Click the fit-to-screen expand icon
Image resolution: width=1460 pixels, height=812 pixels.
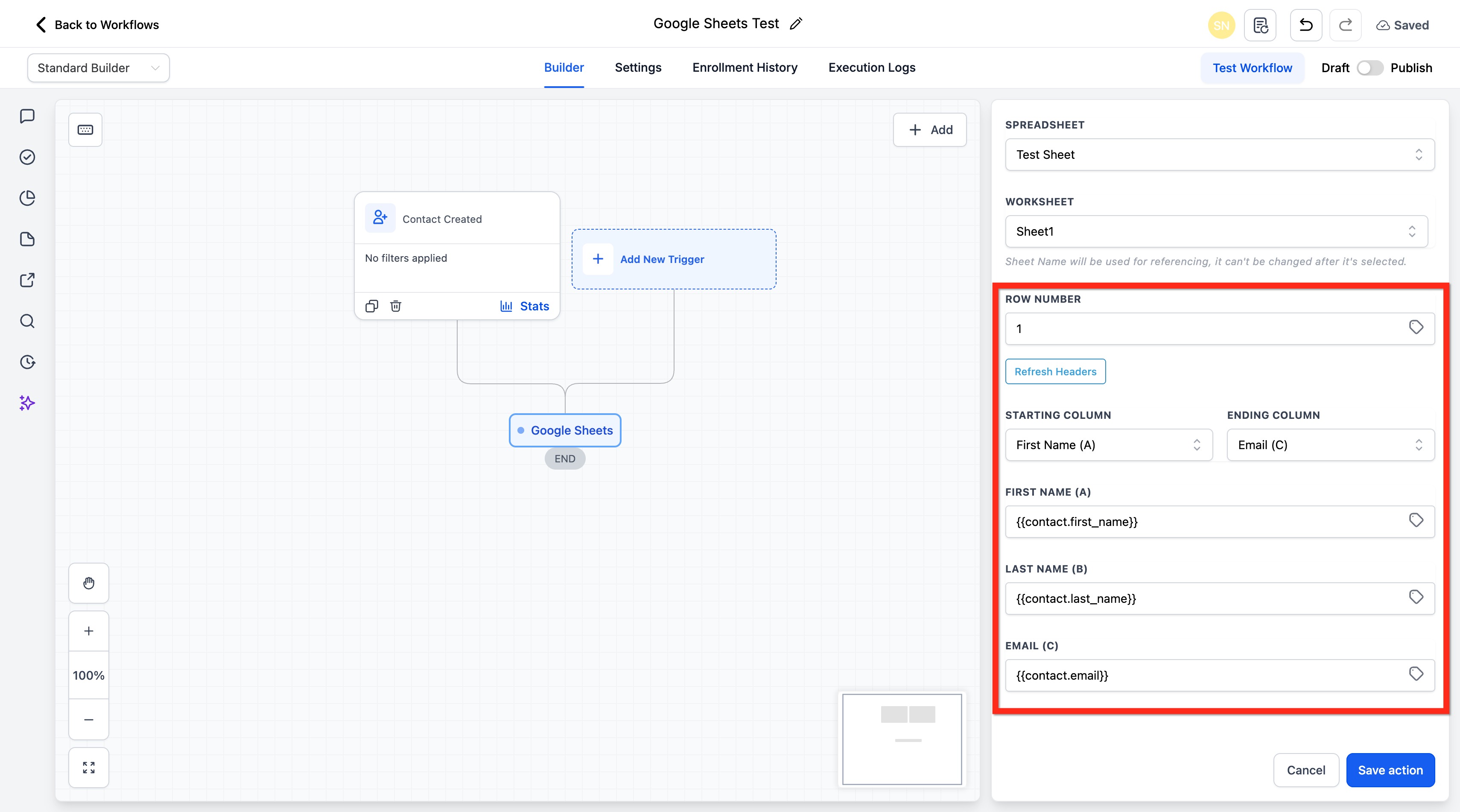(88, 767)
